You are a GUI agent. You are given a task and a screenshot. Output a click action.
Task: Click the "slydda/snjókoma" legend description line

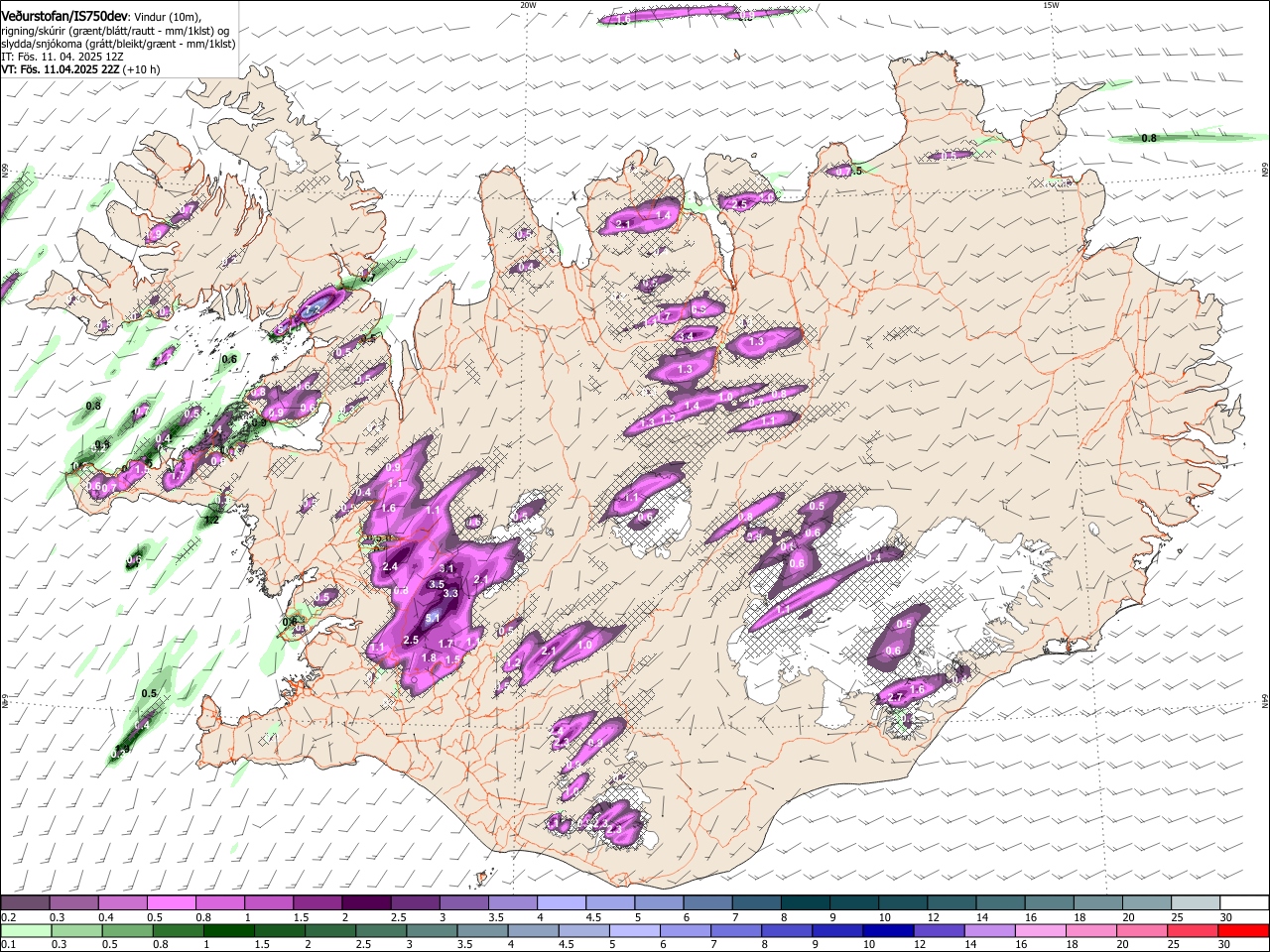tap(118, 44)
